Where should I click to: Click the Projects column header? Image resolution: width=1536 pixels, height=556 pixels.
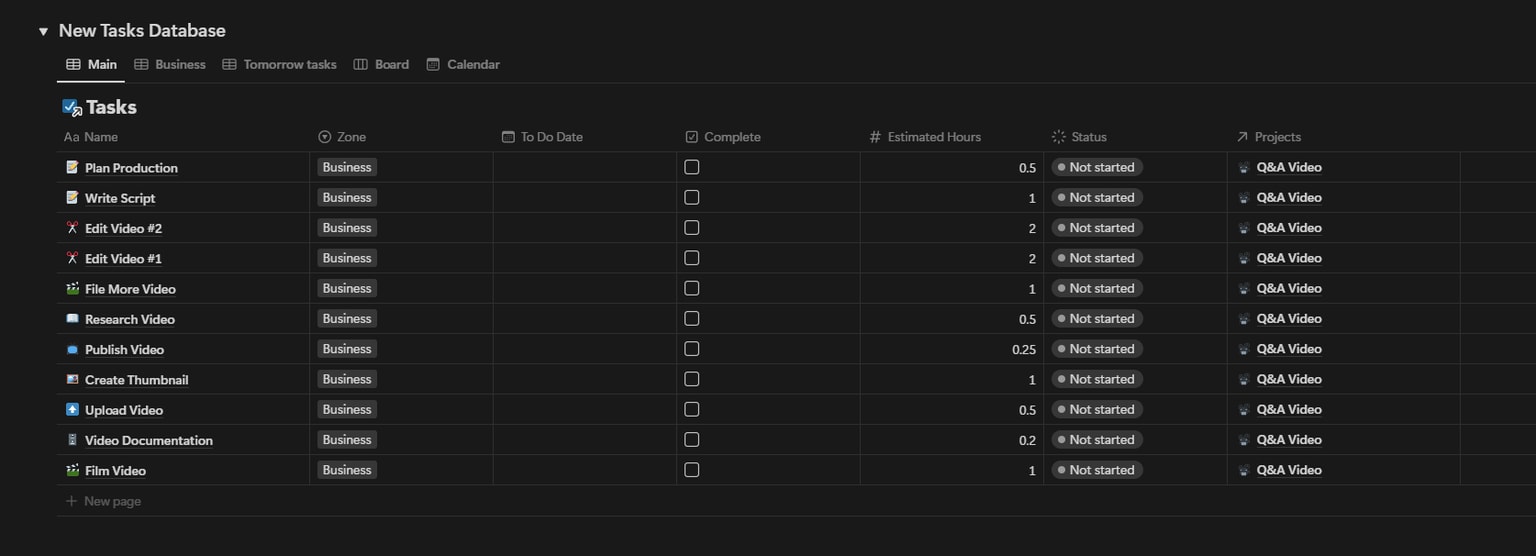pos(1268,137)
